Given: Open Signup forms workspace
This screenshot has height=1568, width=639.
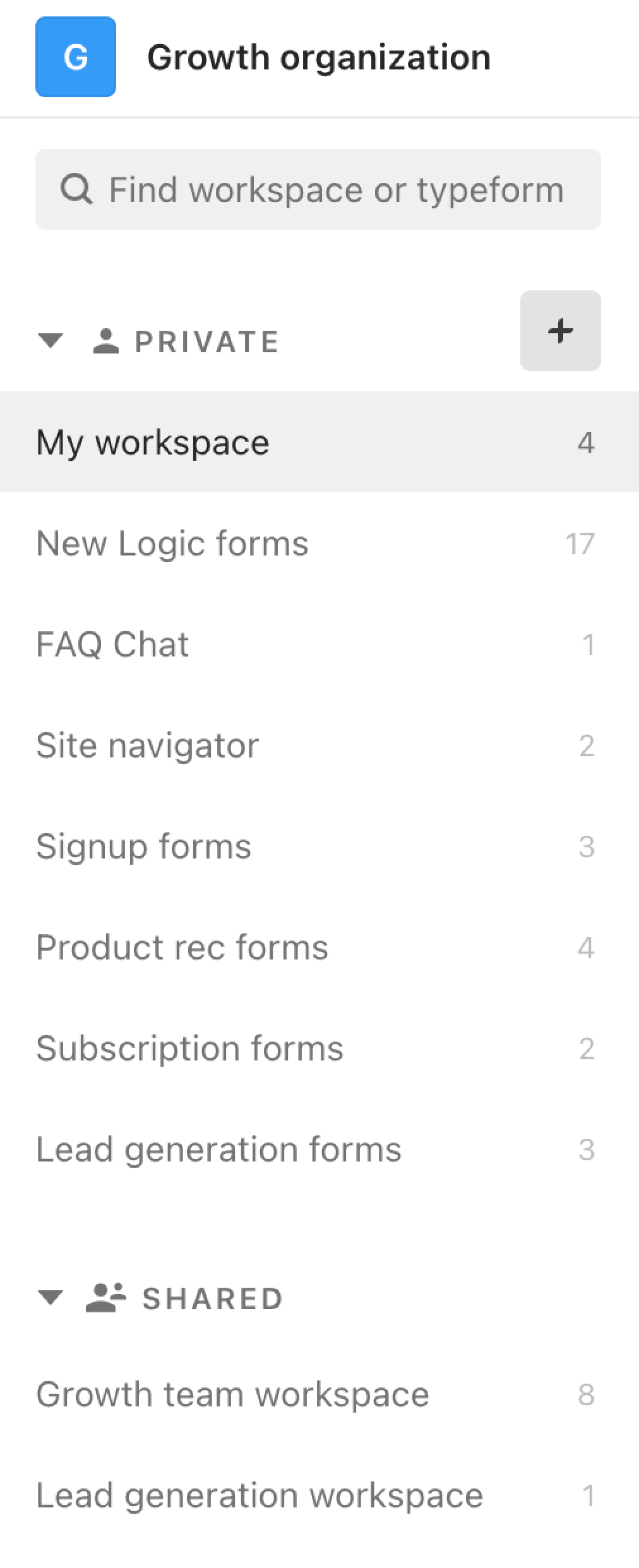Looking at the screenshot, I should click(x=319, y=846).
